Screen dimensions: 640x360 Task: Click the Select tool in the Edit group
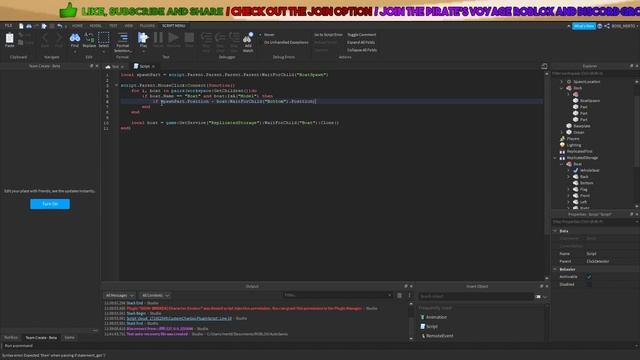pyautogui.click(x=104, y=40)
